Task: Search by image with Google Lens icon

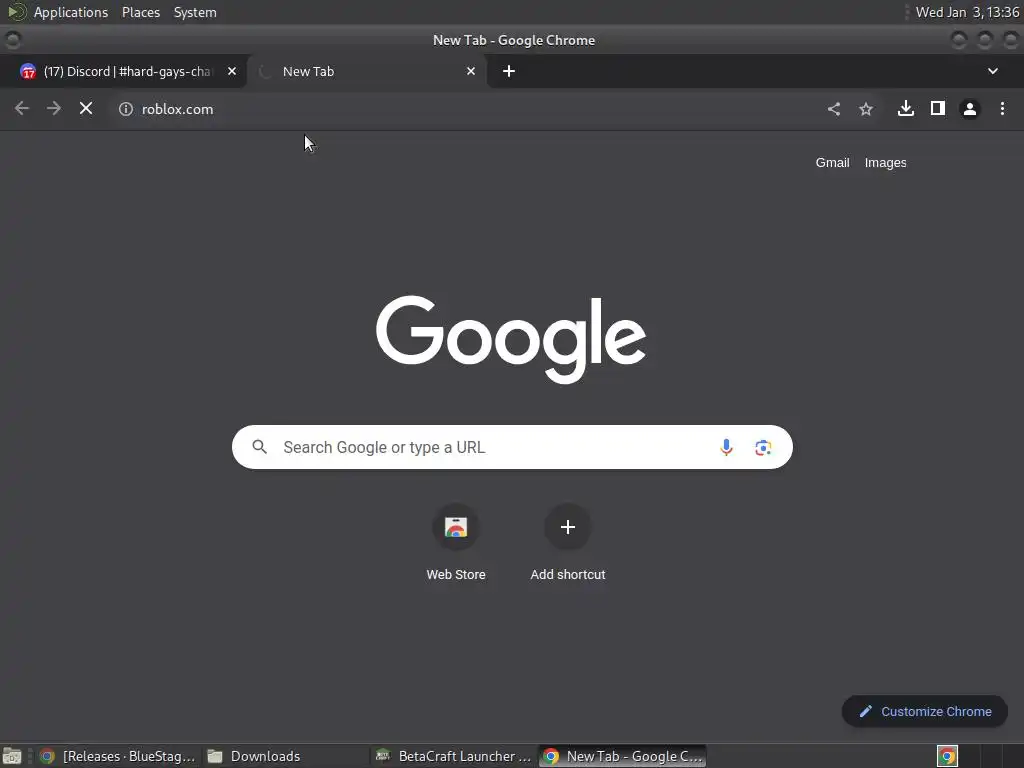Action: (763, 447)
